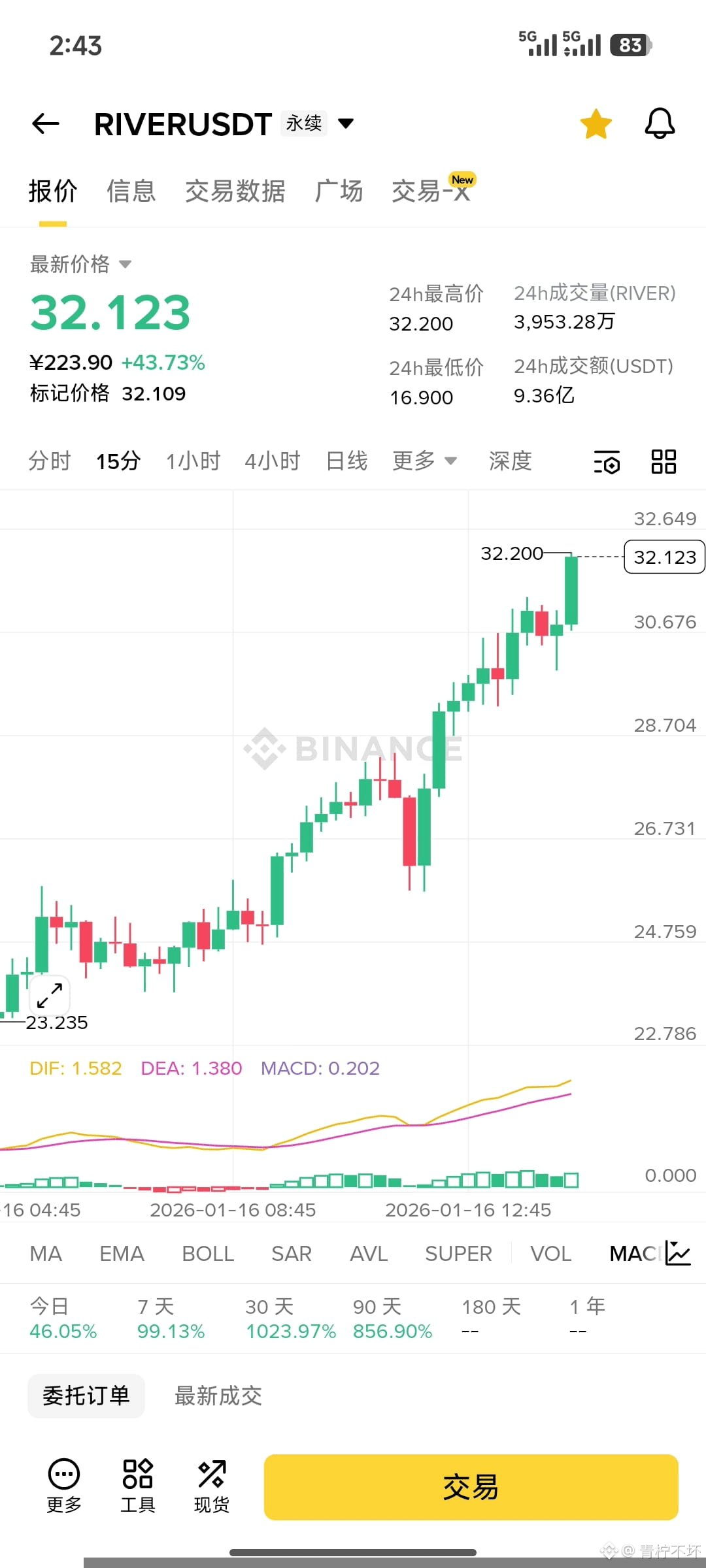Tap the MACD: 0.202 label
The width and height of the screenshot is (706, 1568).
(320, 1068)
